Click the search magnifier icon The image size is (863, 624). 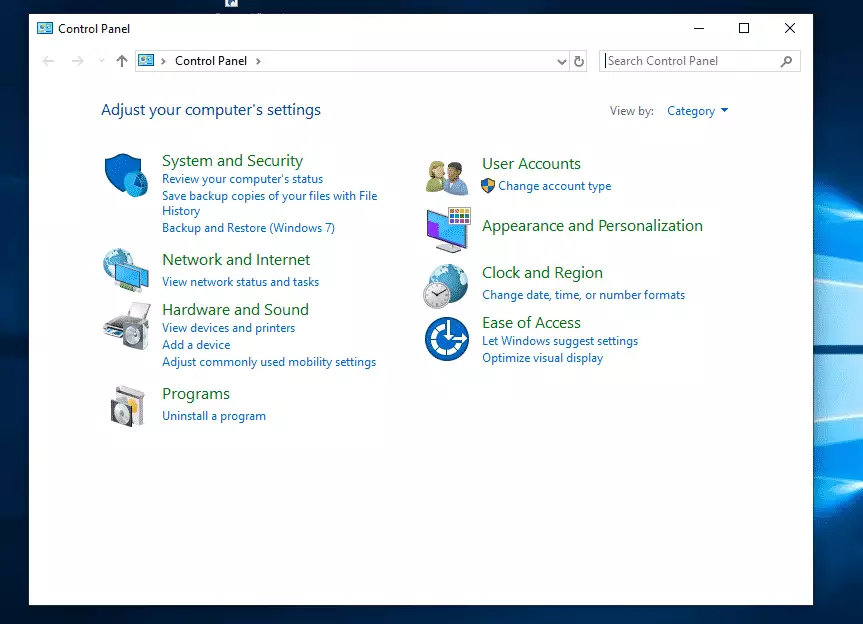[x=786, y=61]
